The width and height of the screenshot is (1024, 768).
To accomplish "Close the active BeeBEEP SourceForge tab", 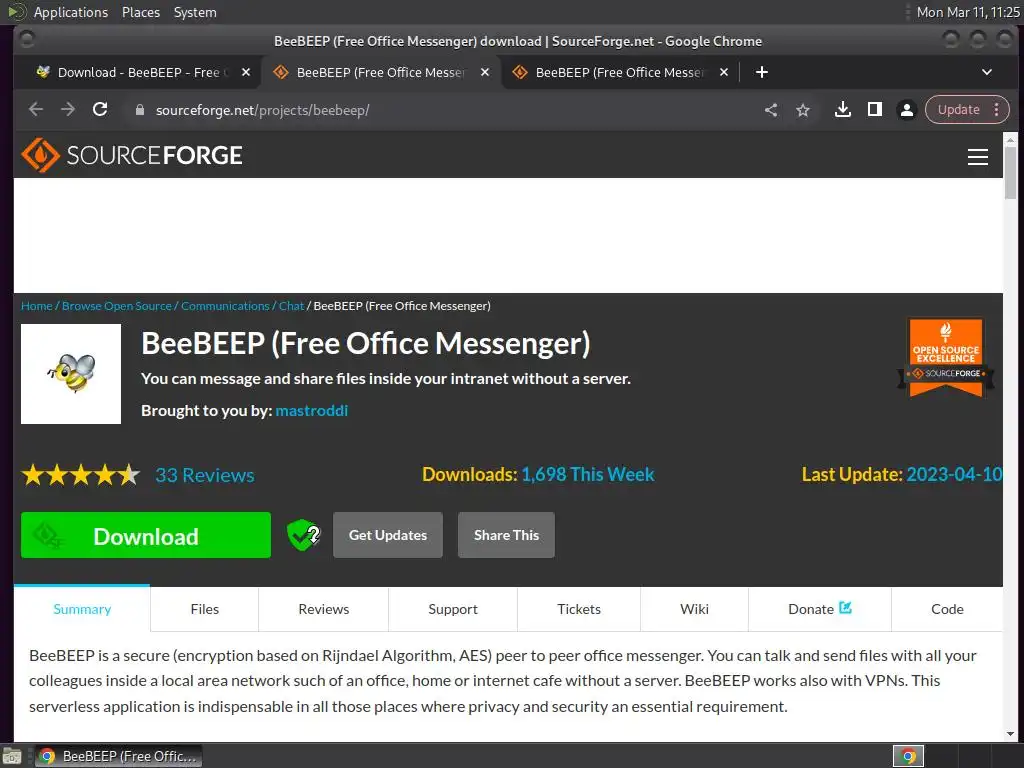I will tap(485, 72).
